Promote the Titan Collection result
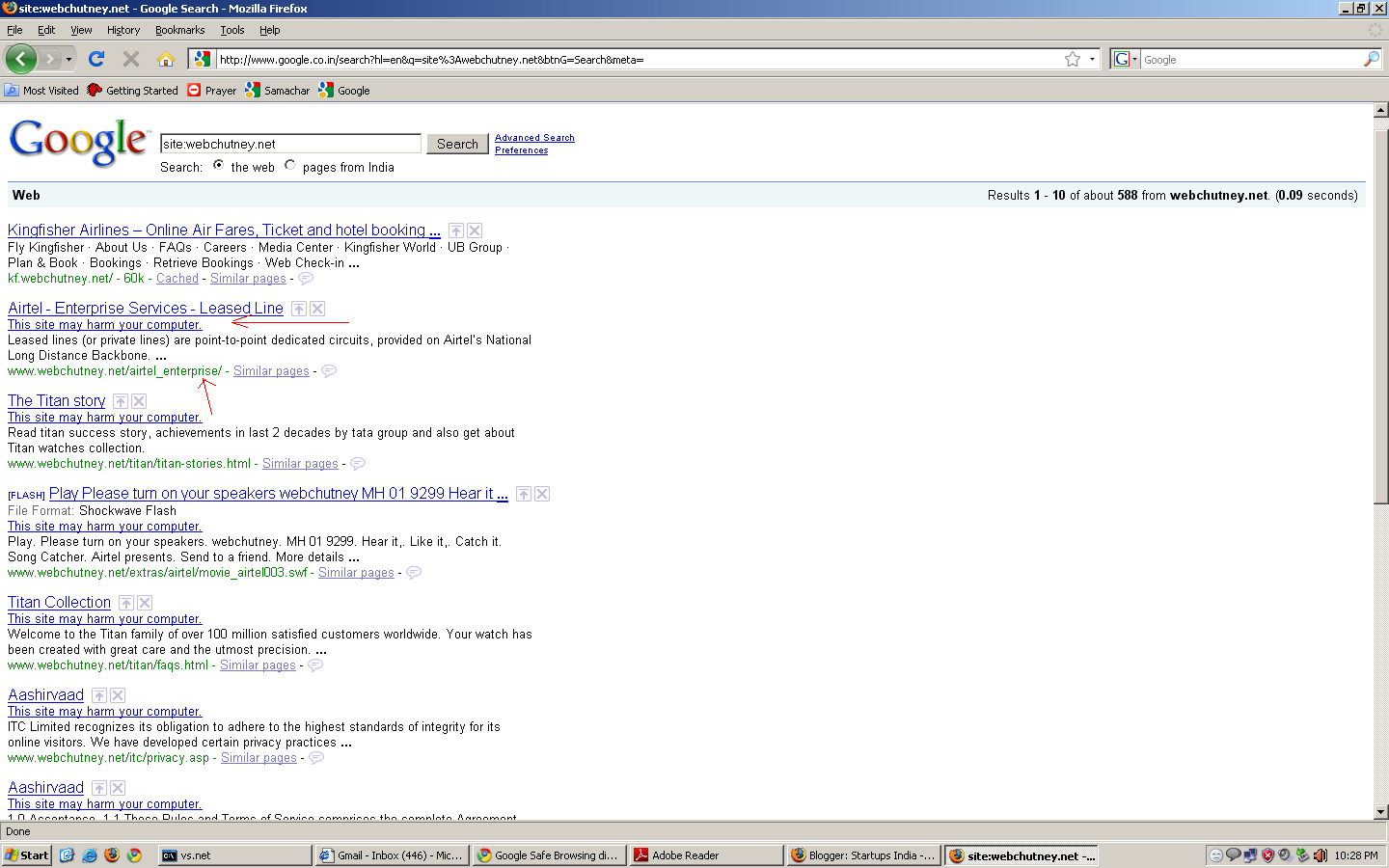 pyautogui.click(x=126, y=603)
